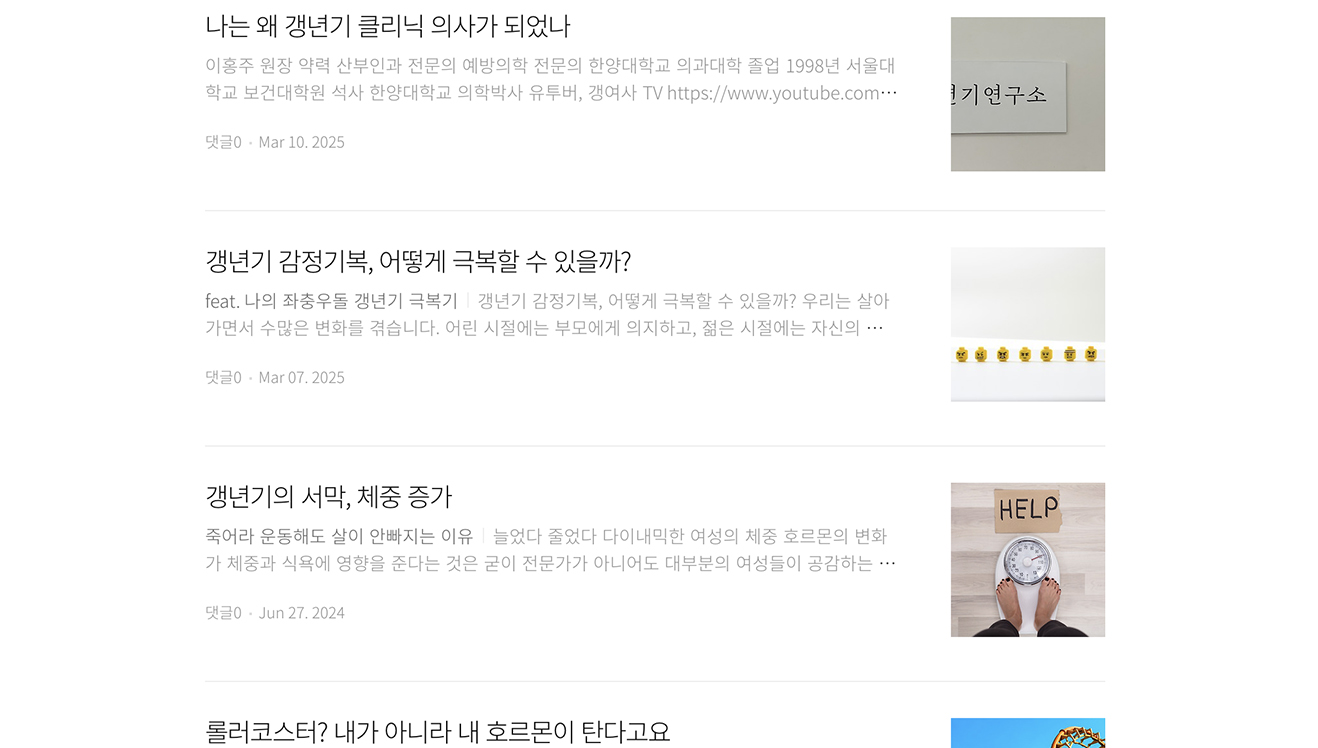The height and width of the screenshot is (748, 1318).
Task: Select the Jun 27. 2024 date label
Action: coord(301,613)
